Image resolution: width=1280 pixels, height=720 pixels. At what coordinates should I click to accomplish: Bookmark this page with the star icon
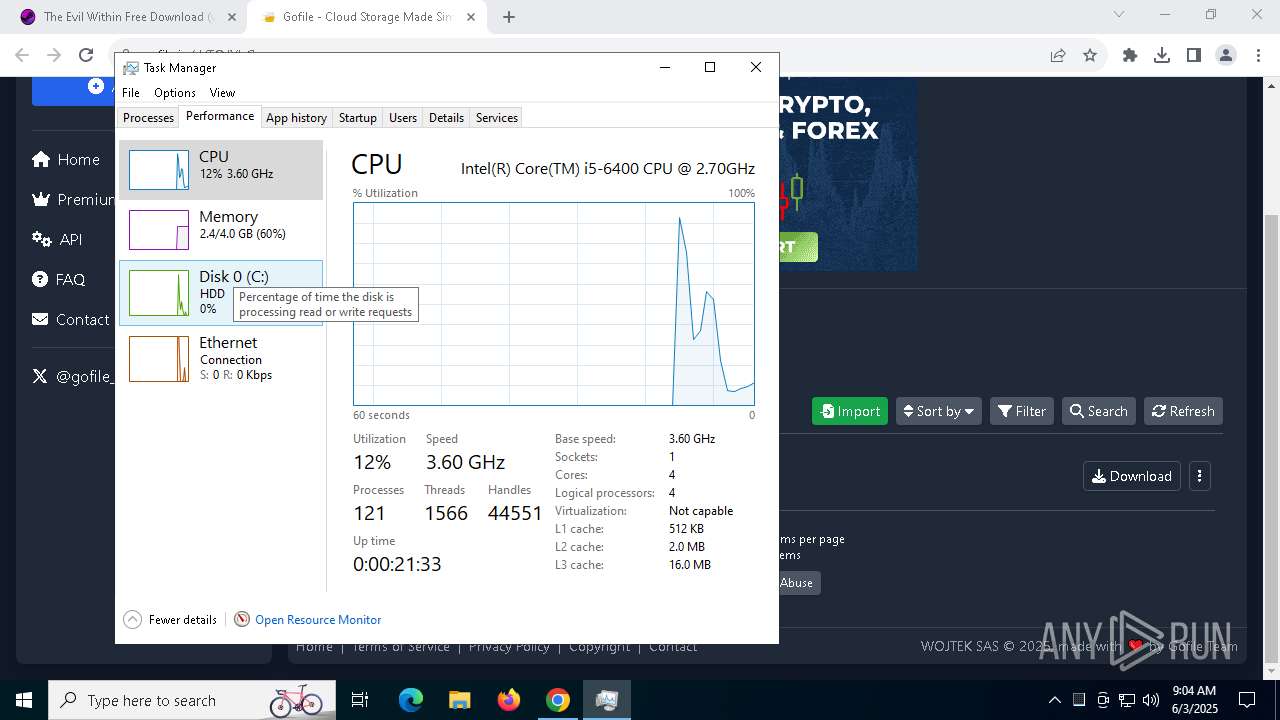[1090, 56]
